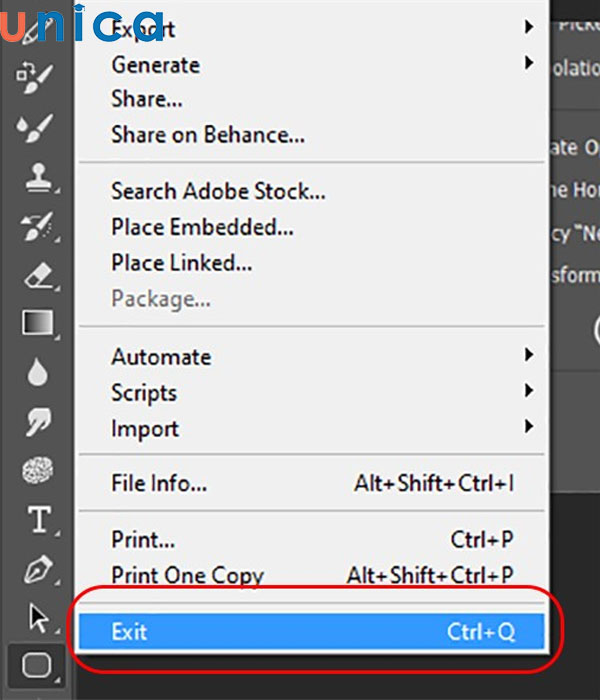
Task: Activate the Pen tool
Action: [x=36, y=570]
